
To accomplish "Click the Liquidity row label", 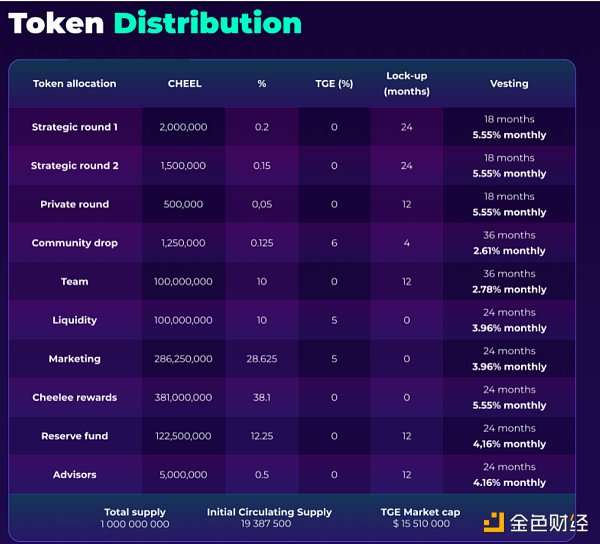I will pyautogui.click(x=74, y=320).
